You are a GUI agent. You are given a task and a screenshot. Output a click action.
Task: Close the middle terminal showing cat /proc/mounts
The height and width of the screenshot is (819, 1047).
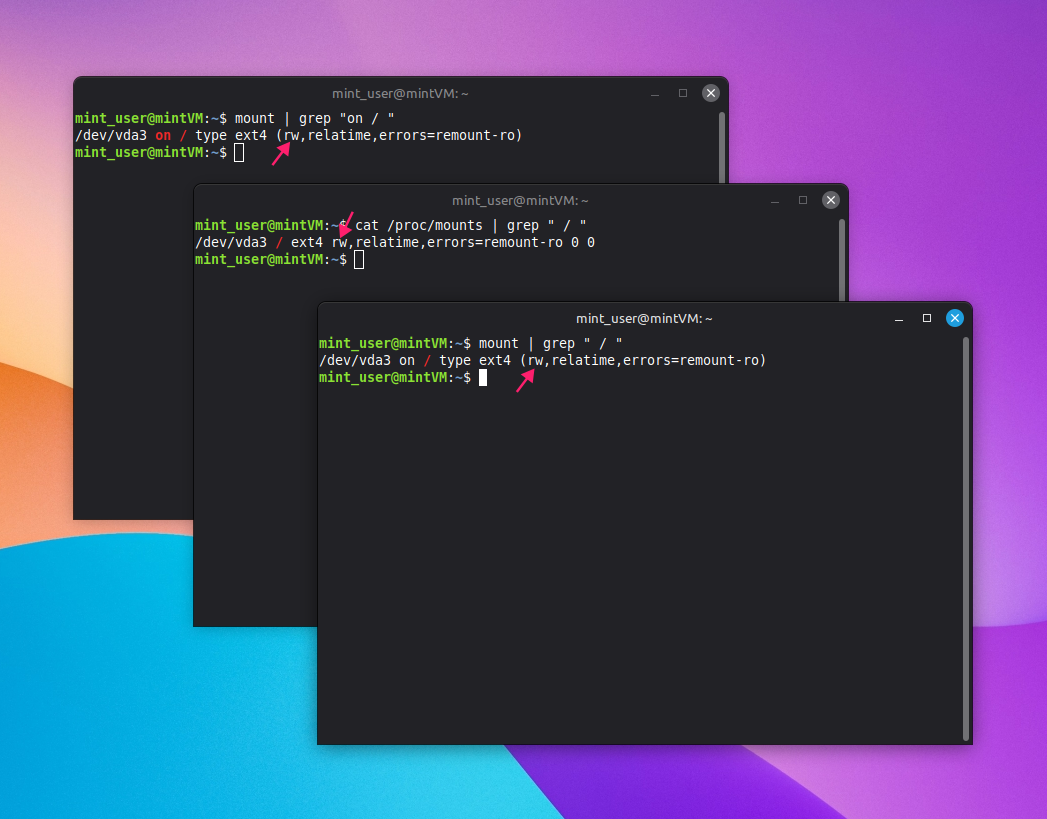click(x=830, y=200)
